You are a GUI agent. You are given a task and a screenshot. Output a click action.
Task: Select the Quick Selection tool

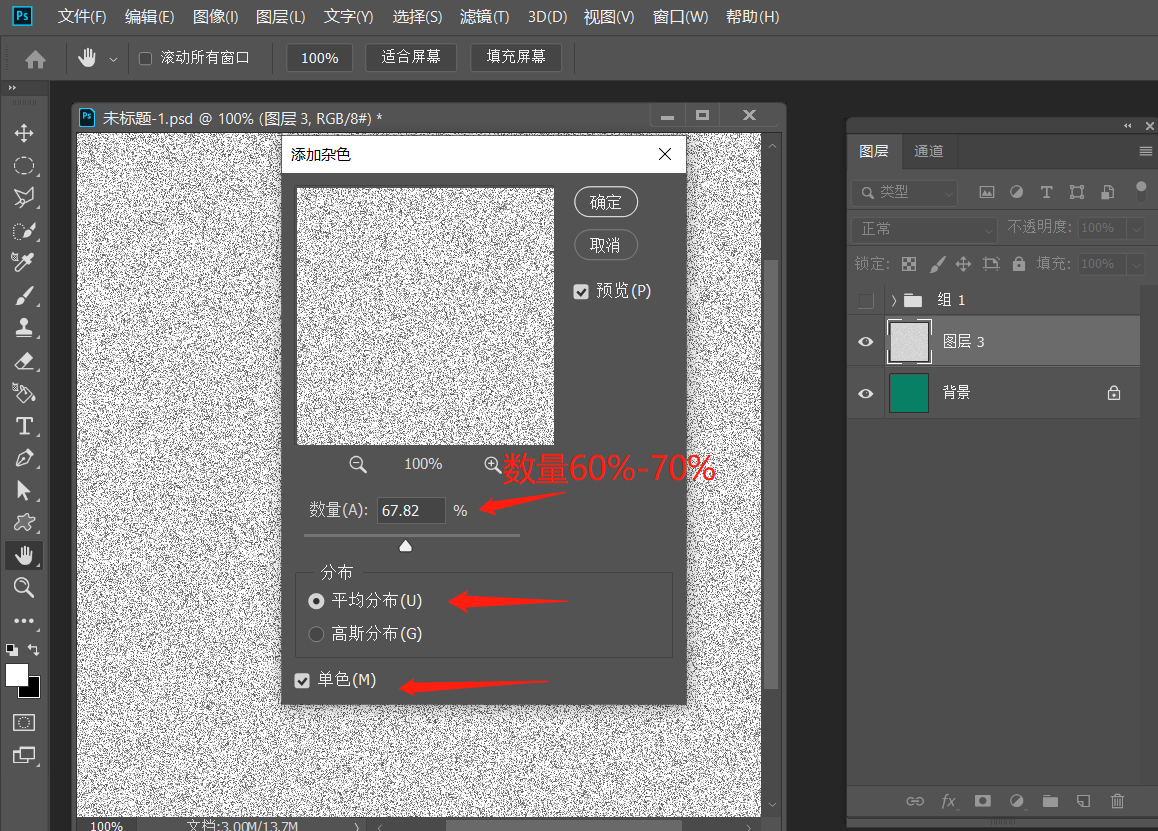24,230
